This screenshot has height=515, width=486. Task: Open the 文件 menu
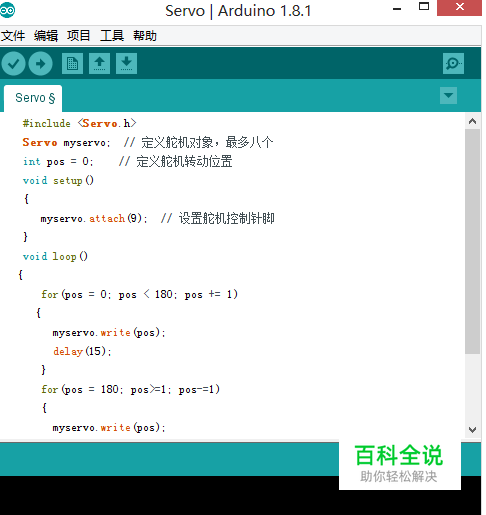pyautogui.click(x=13, y=35)
